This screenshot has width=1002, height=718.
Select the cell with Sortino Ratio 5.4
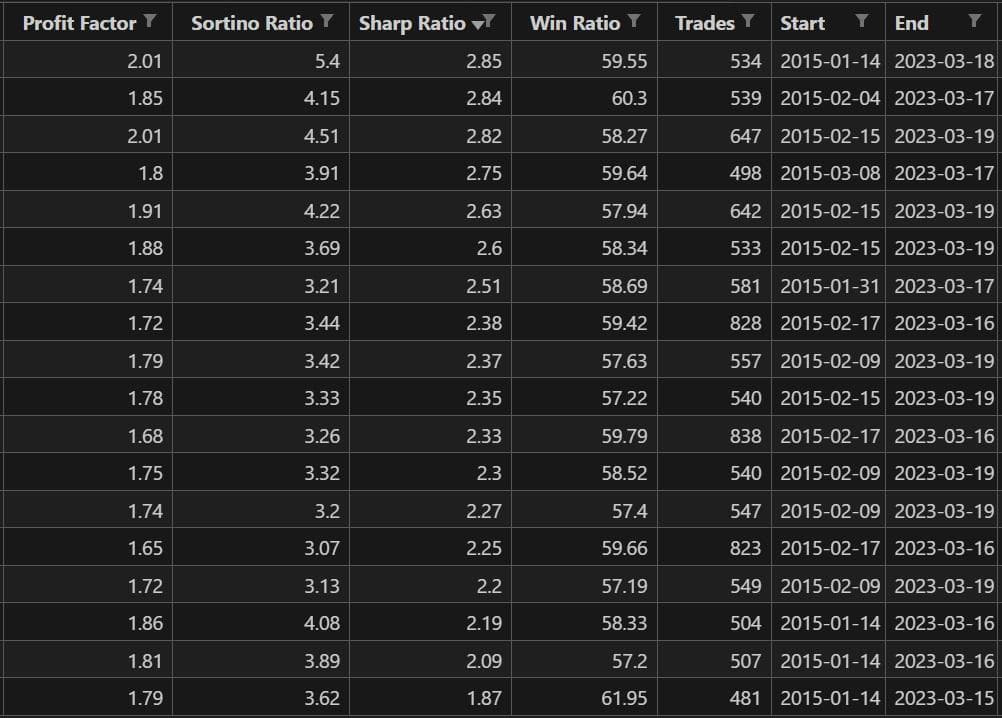[x=261, y=61]
